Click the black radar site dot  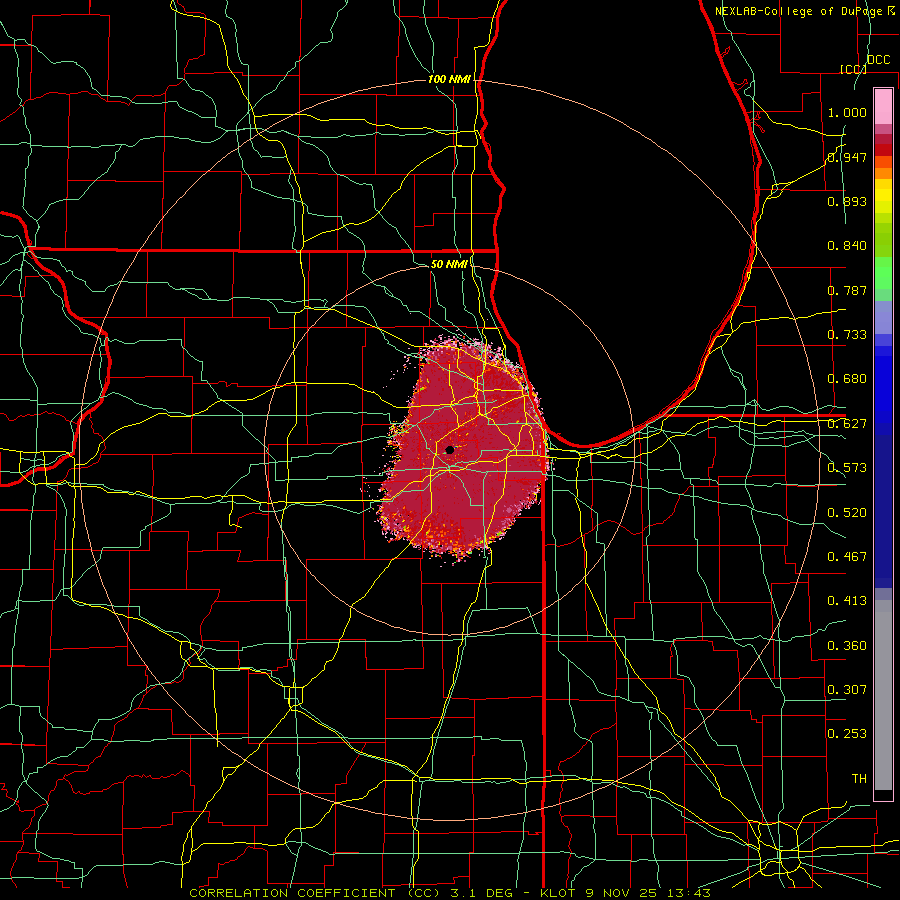[x=449, y=450]
